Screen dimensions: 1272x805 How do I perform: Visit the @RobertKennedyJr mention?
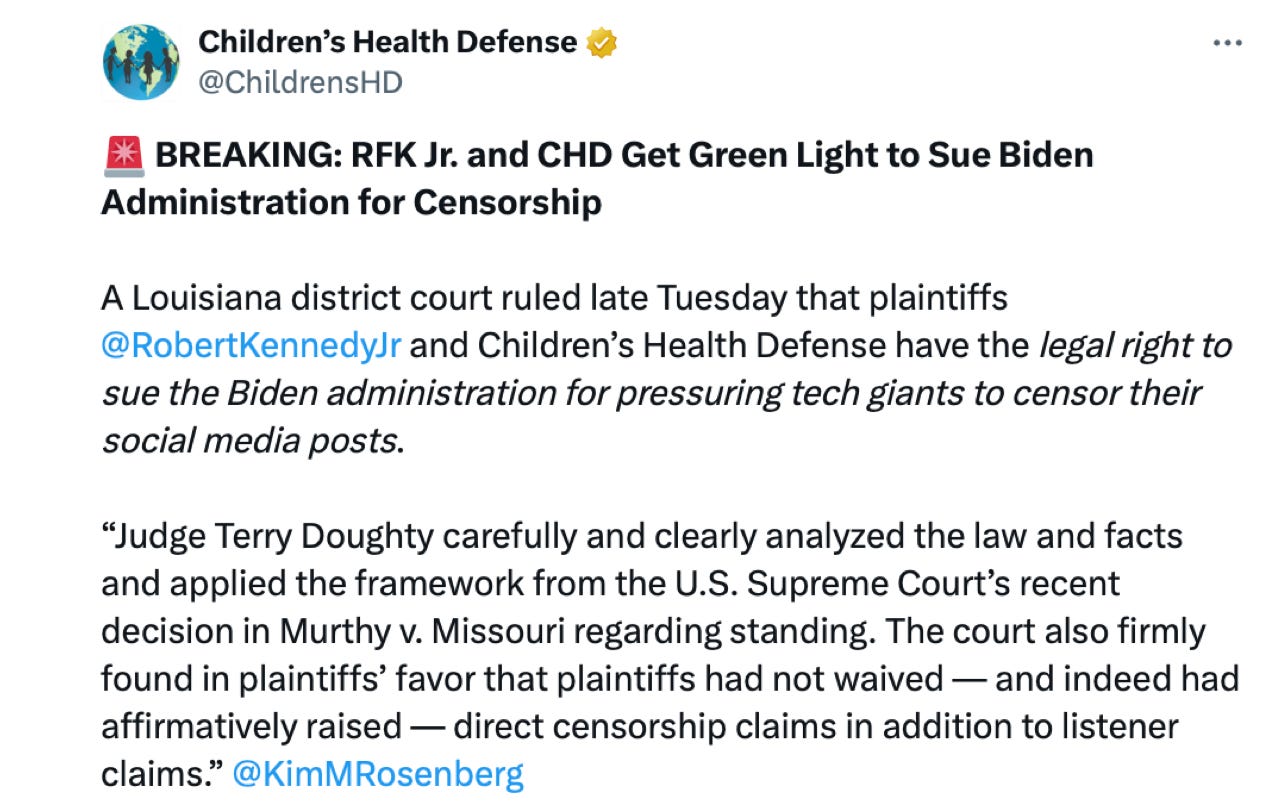(x=251, y=345)
